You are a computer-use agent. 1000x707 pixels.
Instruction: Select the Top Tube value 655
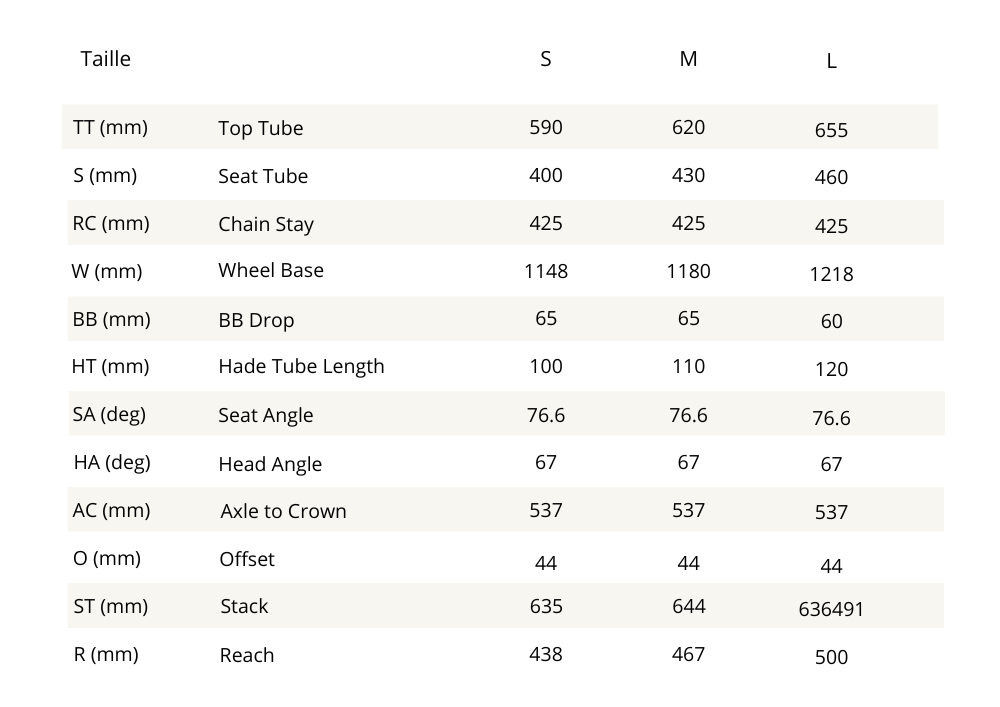[x=831, y=130]
